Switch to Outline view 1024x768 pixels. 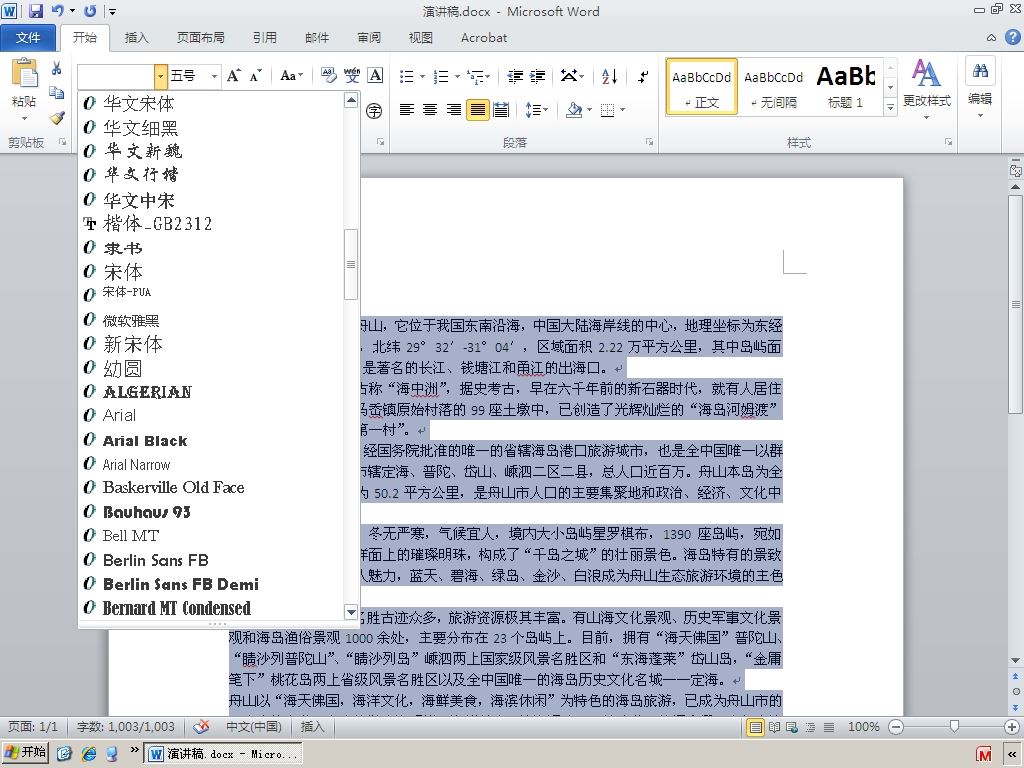(810, 727)
